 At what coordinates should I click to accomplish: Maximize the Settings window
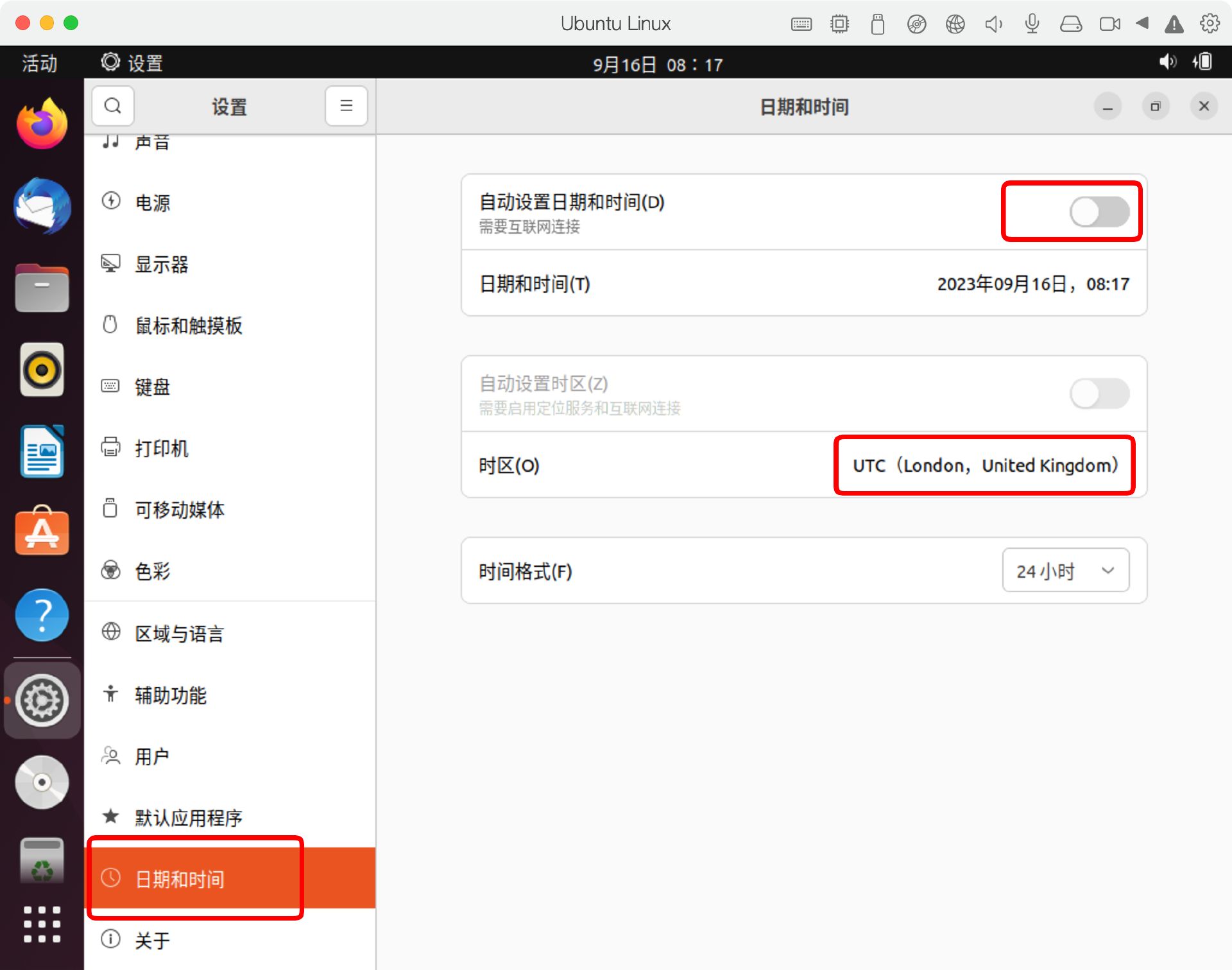pyautogui.click(x=1156, y=107)
